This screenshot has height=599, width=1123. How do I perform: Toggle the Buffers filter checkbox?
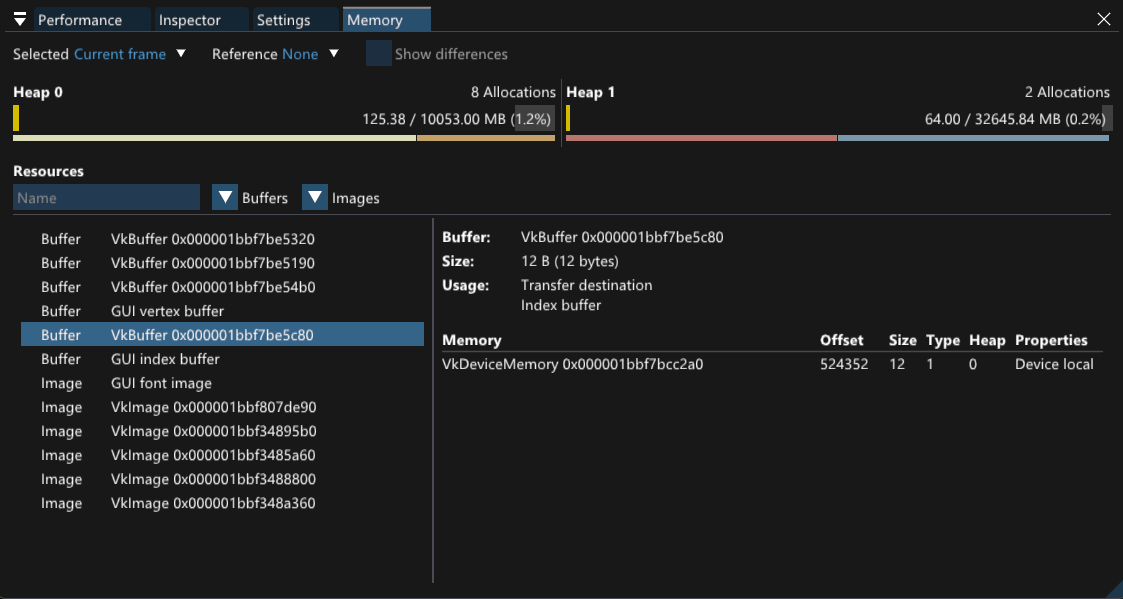[x=225, y=198]
